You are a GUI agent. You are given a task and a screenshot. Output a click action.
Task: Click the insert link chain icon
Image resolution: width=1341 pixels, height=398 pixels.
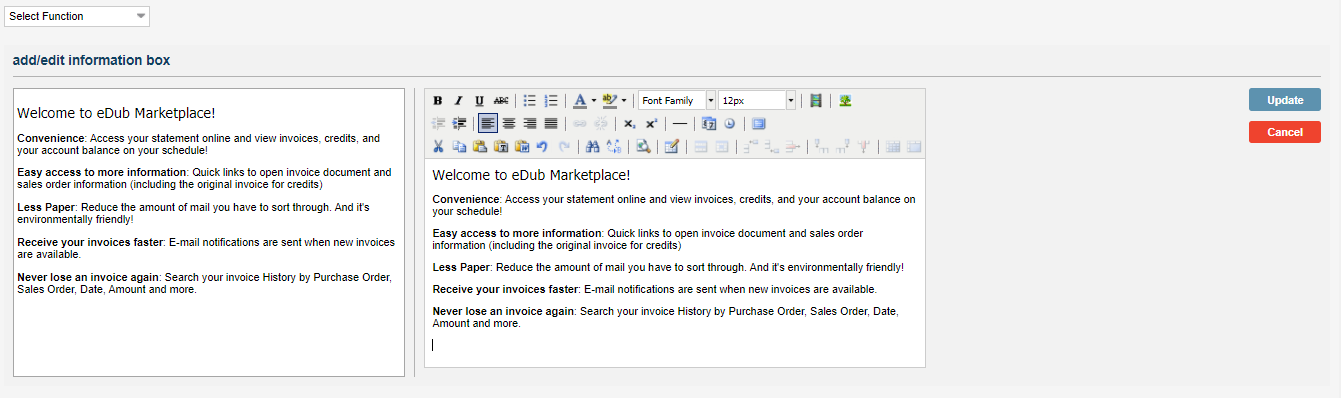pyautogui.click(x=579, y=123)
